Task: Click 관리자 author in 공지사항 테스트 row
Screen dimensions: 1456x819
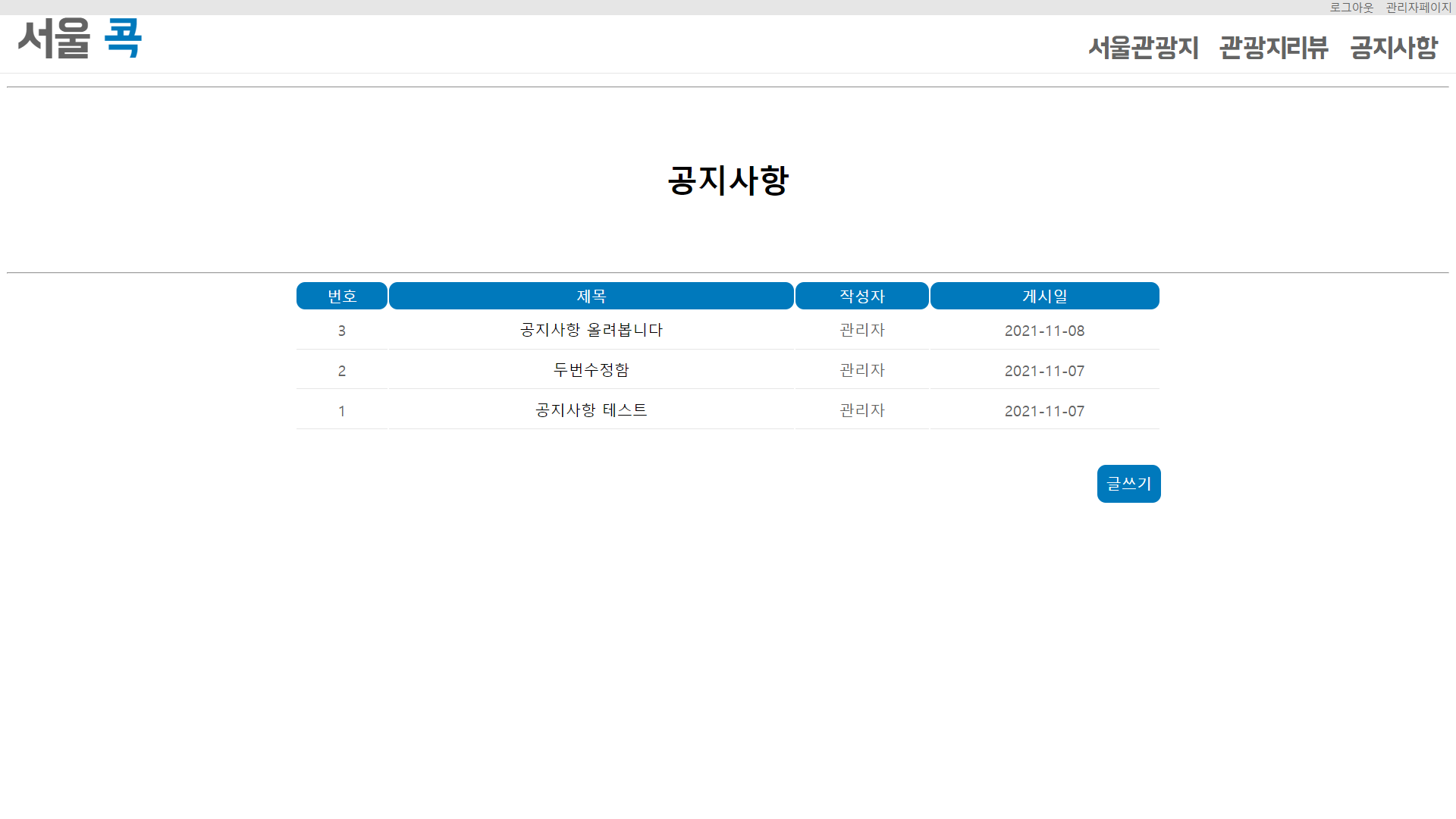Action: pos(862,410)
